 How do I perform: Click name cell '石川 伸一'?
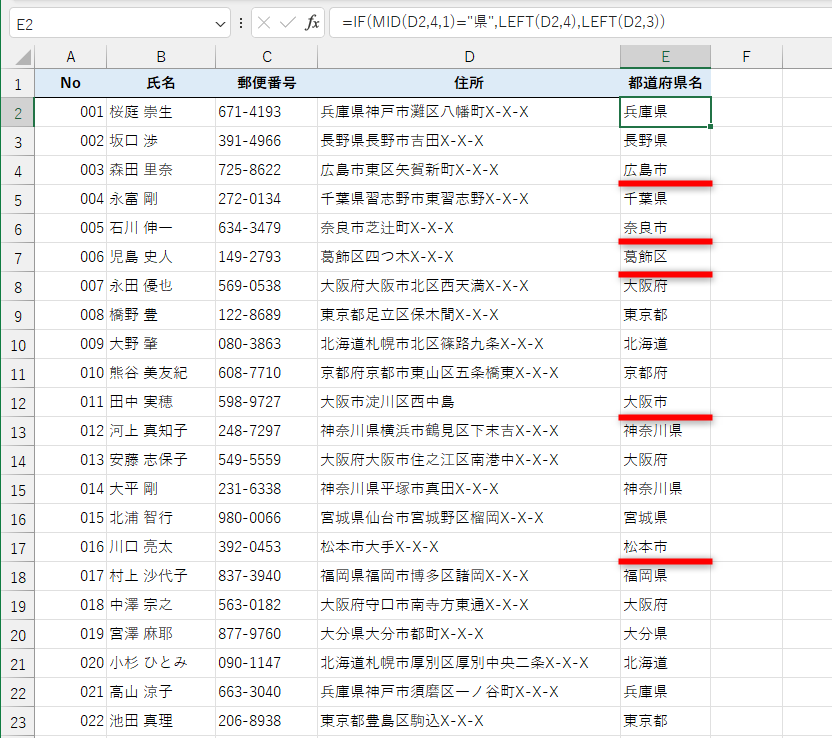(161, 228)
